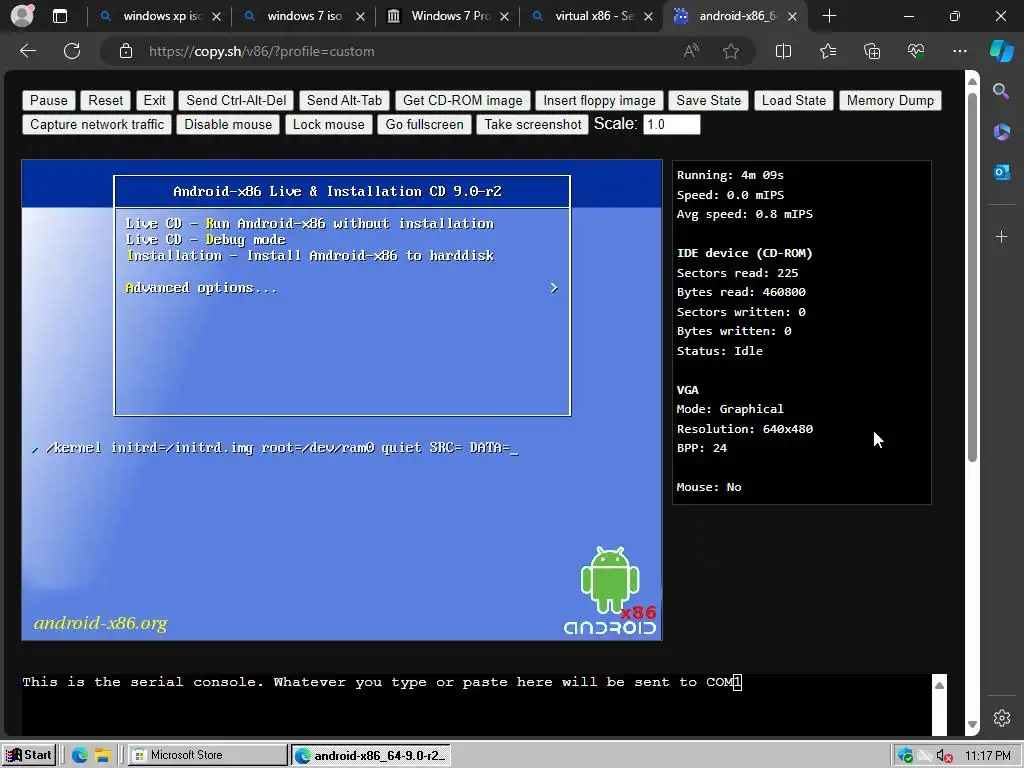The image size is (1024, 768).
Task: Open a new browser tab
Action: coord(829,16)
